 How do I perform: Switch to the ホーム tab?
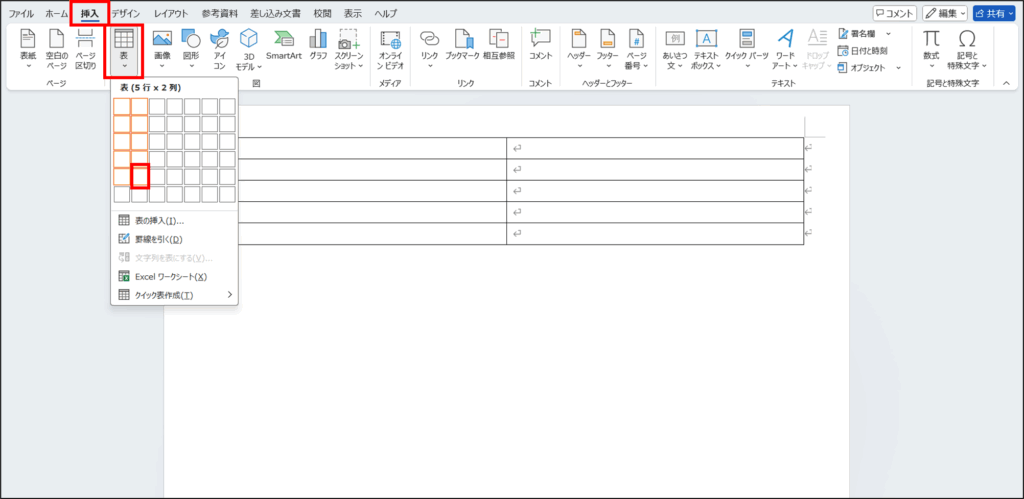click(57, 13)
